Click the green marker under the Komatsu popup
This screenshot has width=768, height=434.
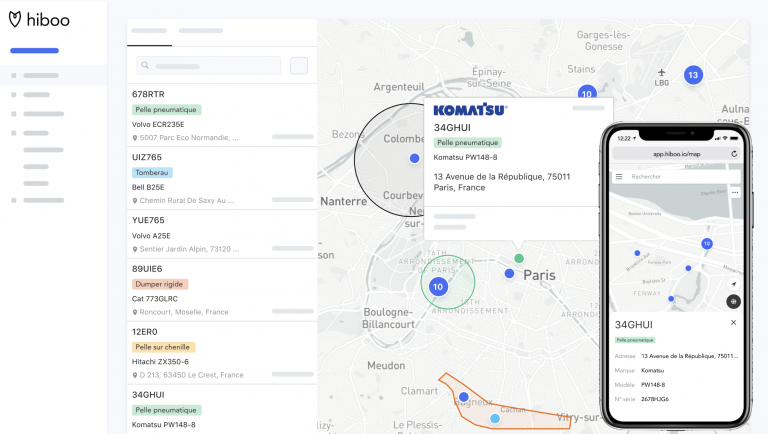[x=519, y=258]
